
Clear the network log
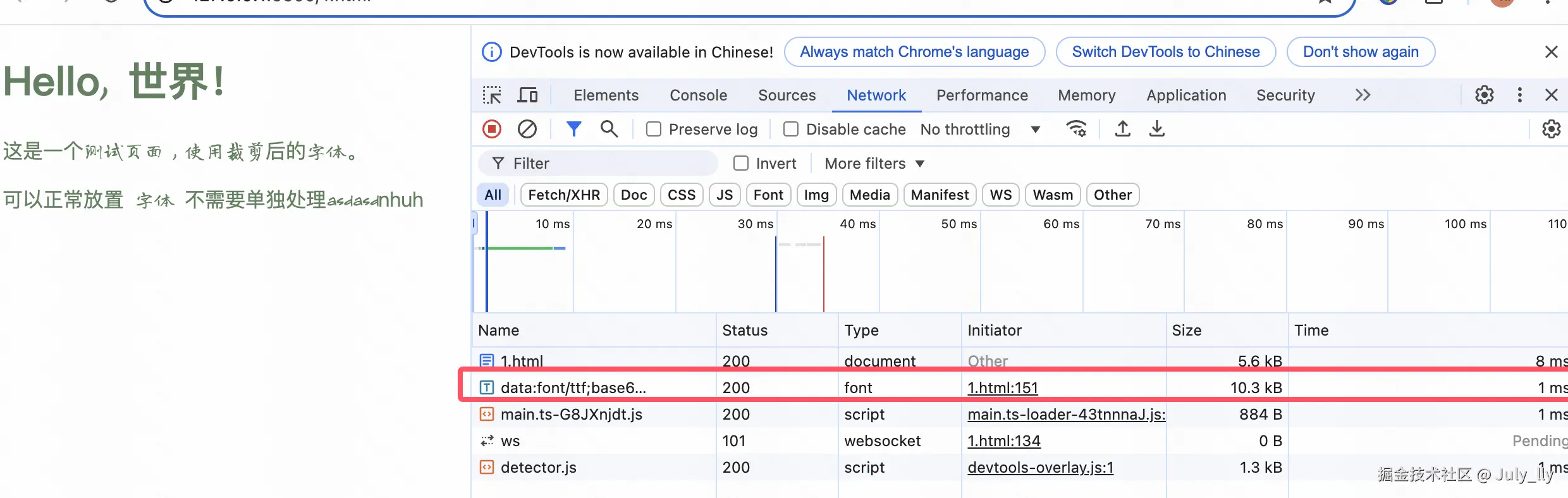coord(527,129)
